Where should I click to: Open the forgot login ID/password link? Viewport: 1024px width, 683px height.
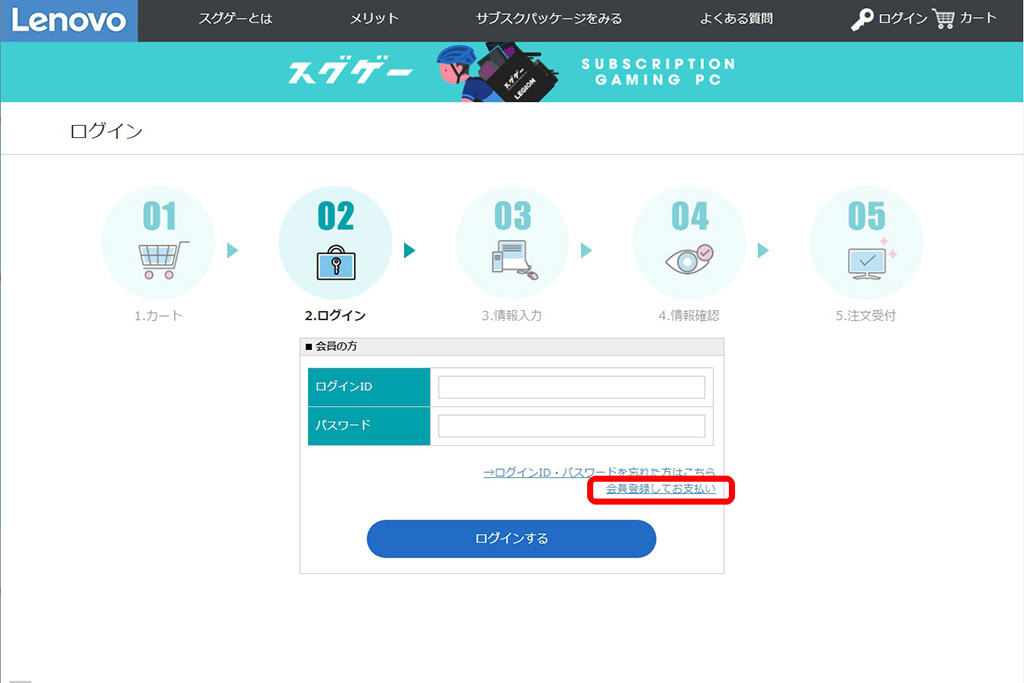click(x=599, y=471)
